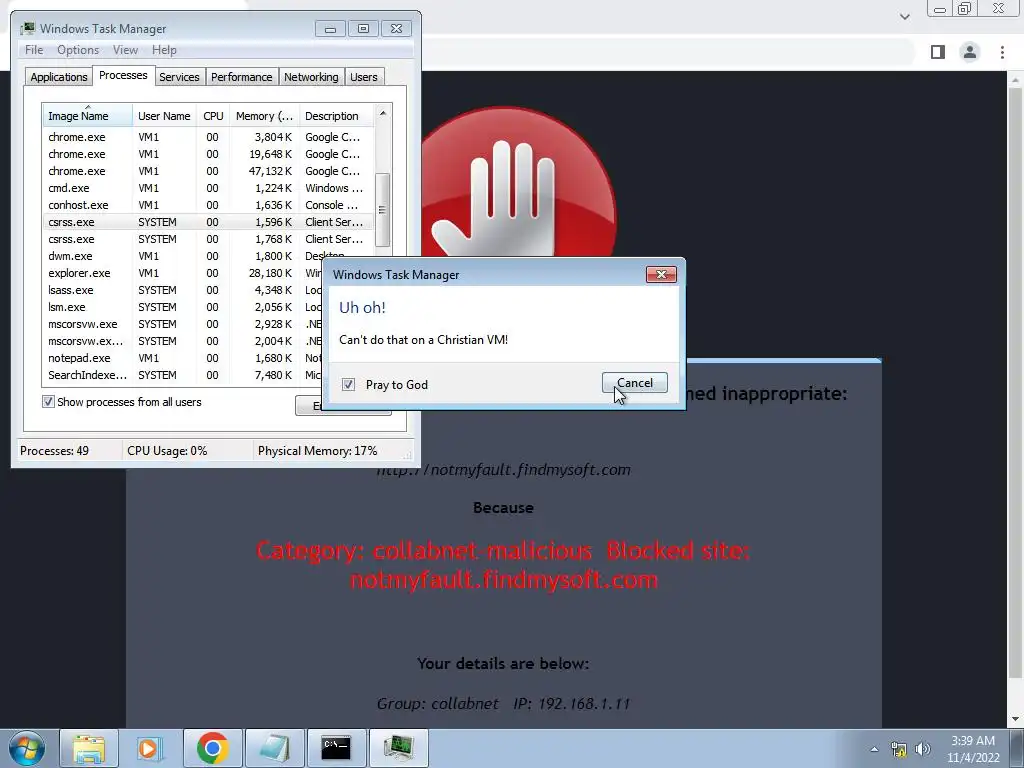Select csrss.exe row using 1,768 K
This screenshot has width=1024, height=768.
pos(208,239)
